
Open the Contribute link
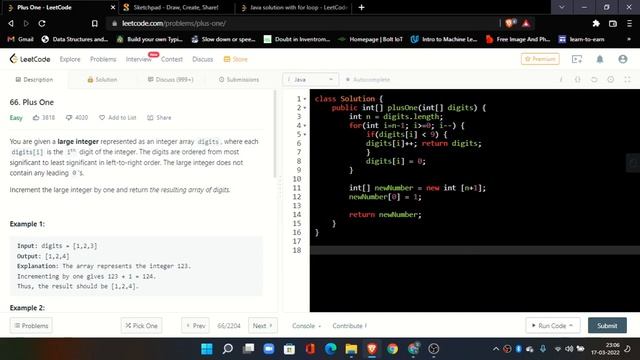point(350,326)
